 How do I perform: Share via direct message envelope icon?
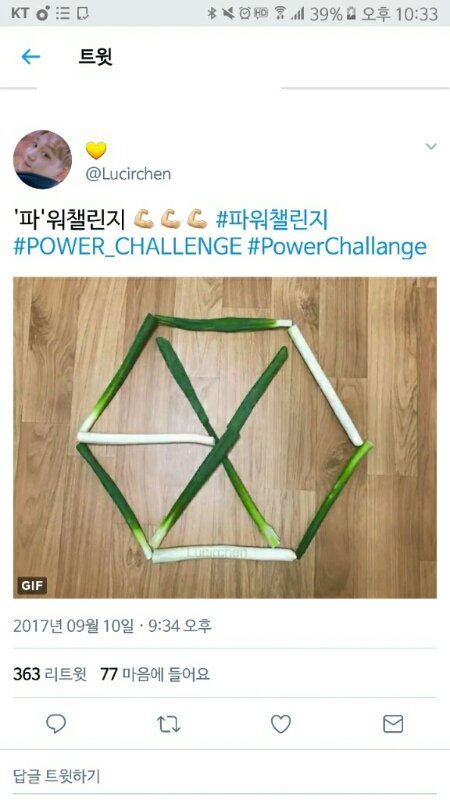[393, 724]
